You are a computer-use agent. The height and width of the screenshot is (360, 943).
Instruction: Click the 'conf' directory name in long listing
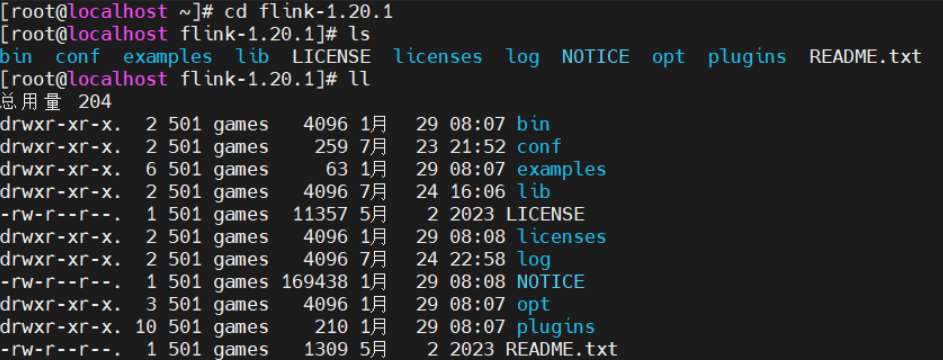click(x=539, y=147)
